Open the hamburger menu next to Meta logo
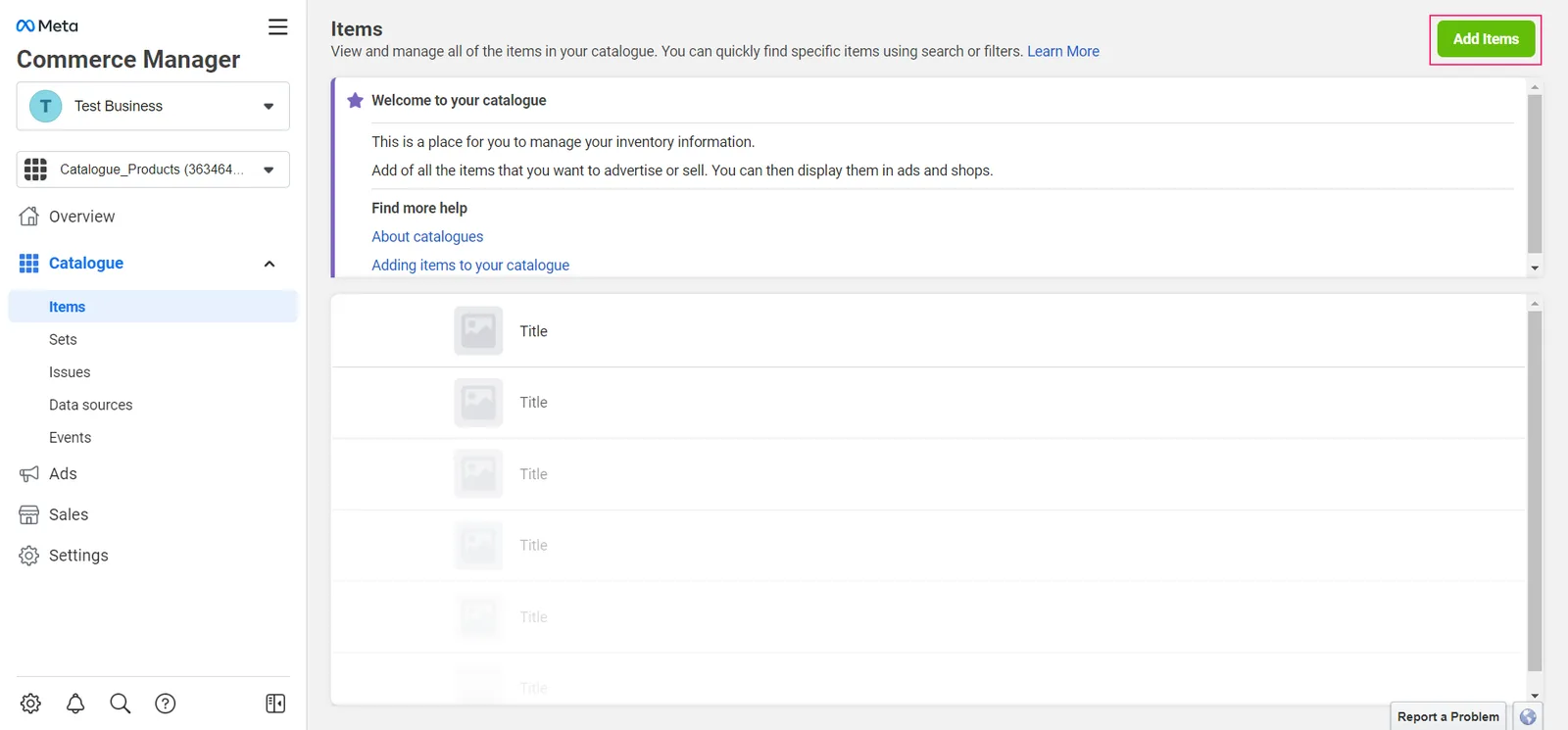The image size is (1568, 730). coord(278,26)
